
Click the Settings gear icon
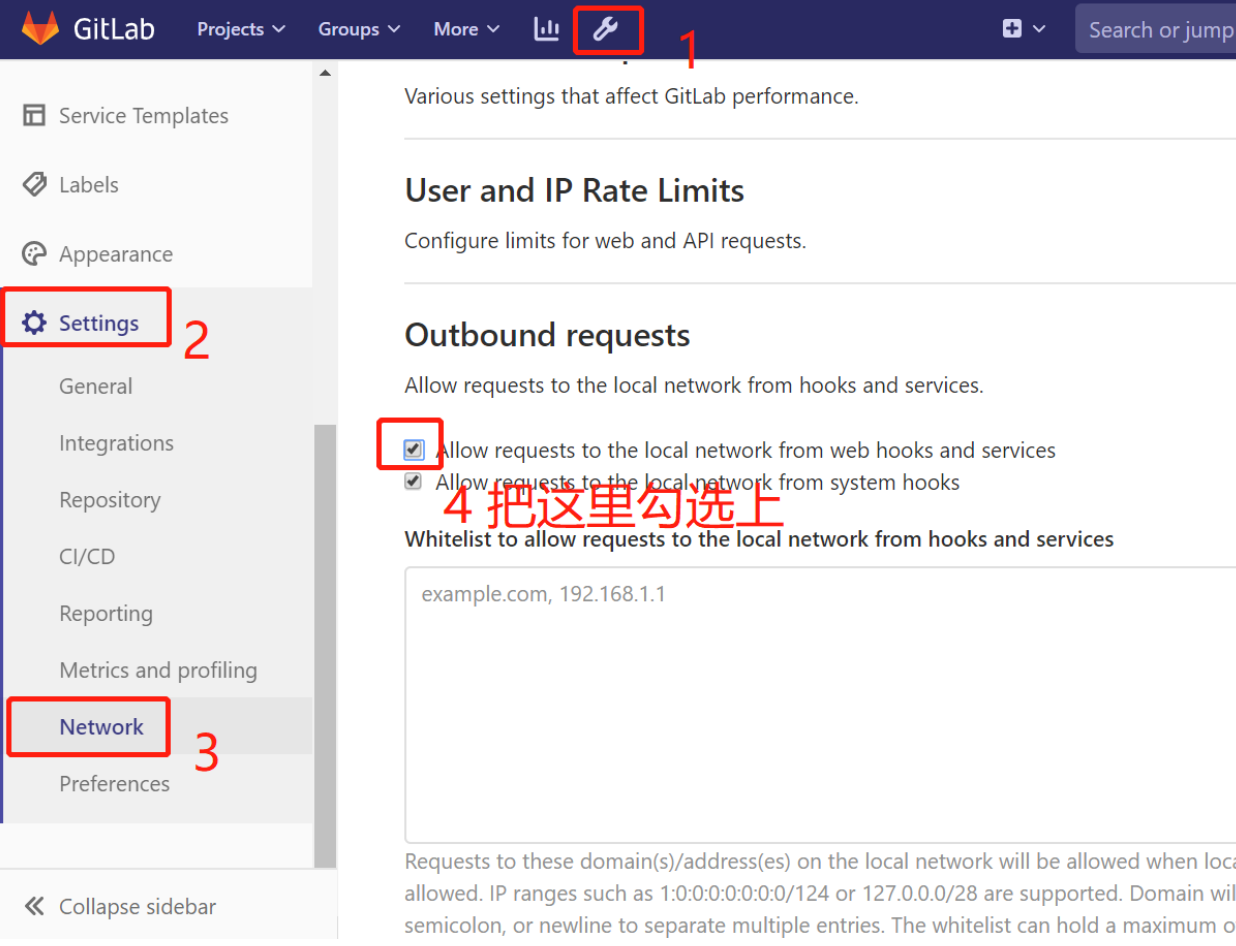click(x=34, y=322)
